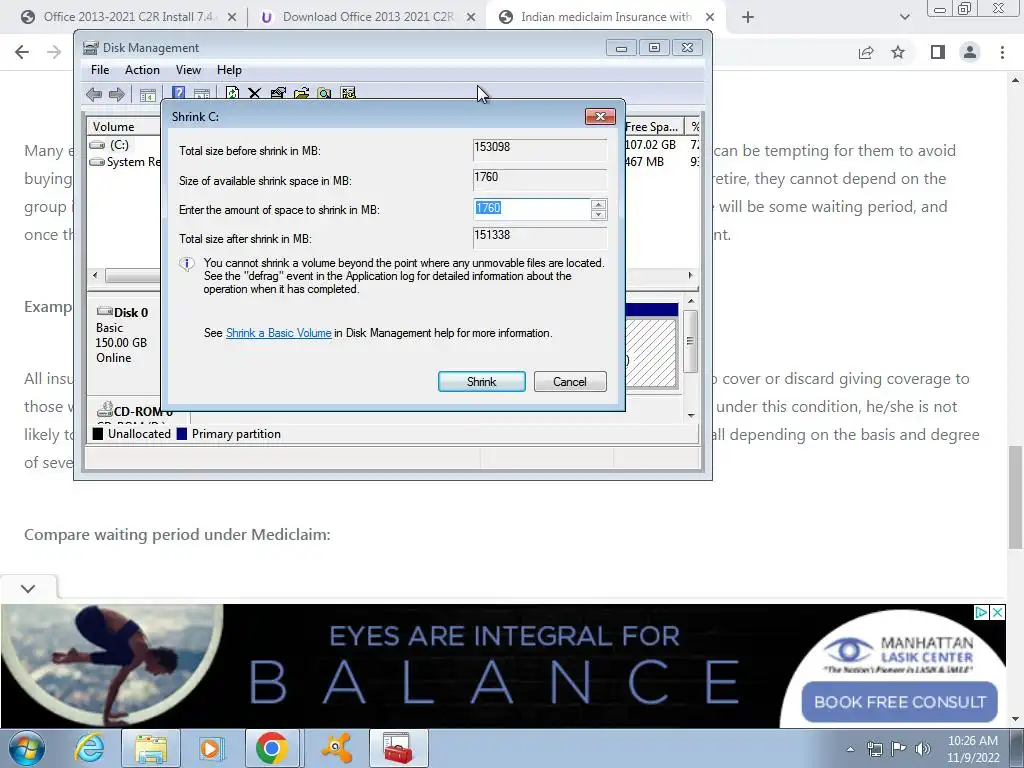Click the disk pane vertical scrollbar thumb
This screenshot has height=768, width=1024.
pyautogui.click(x=690, y=341)
